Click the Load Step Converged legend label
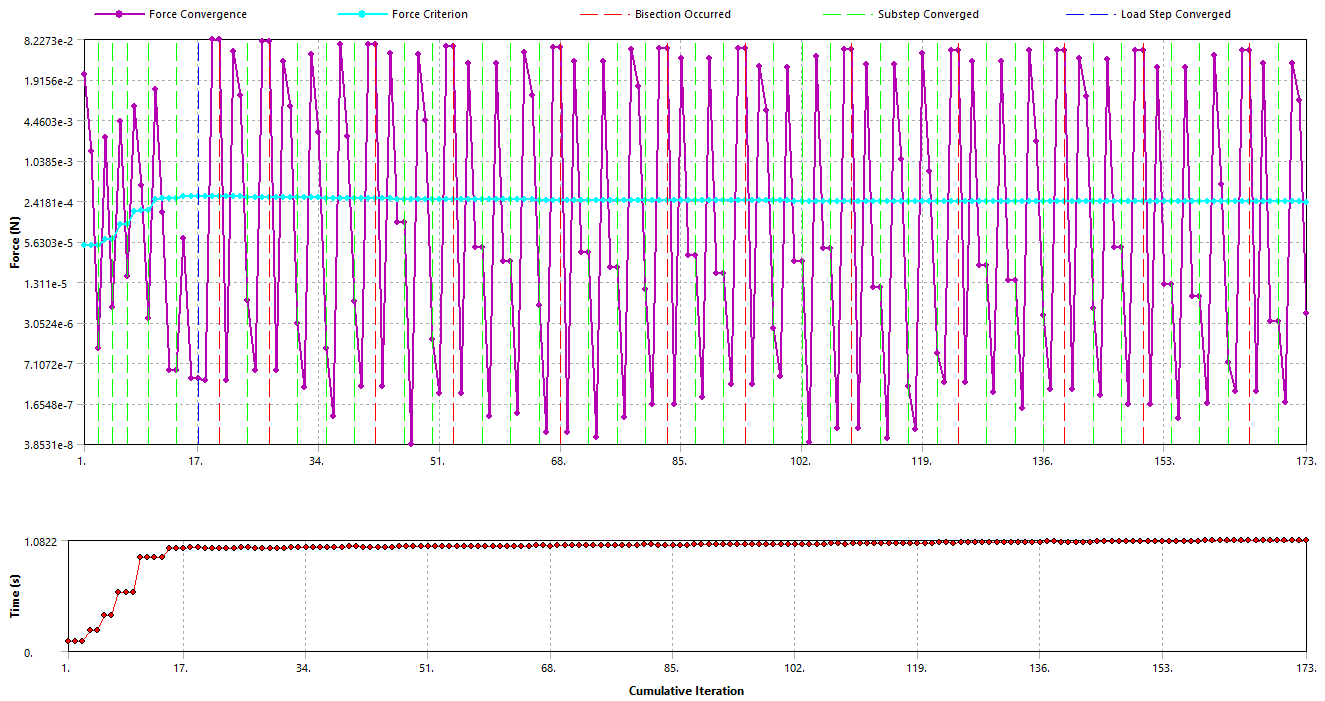The width and height of the screenshot is (1325, 701). (x=1175, y=15)
